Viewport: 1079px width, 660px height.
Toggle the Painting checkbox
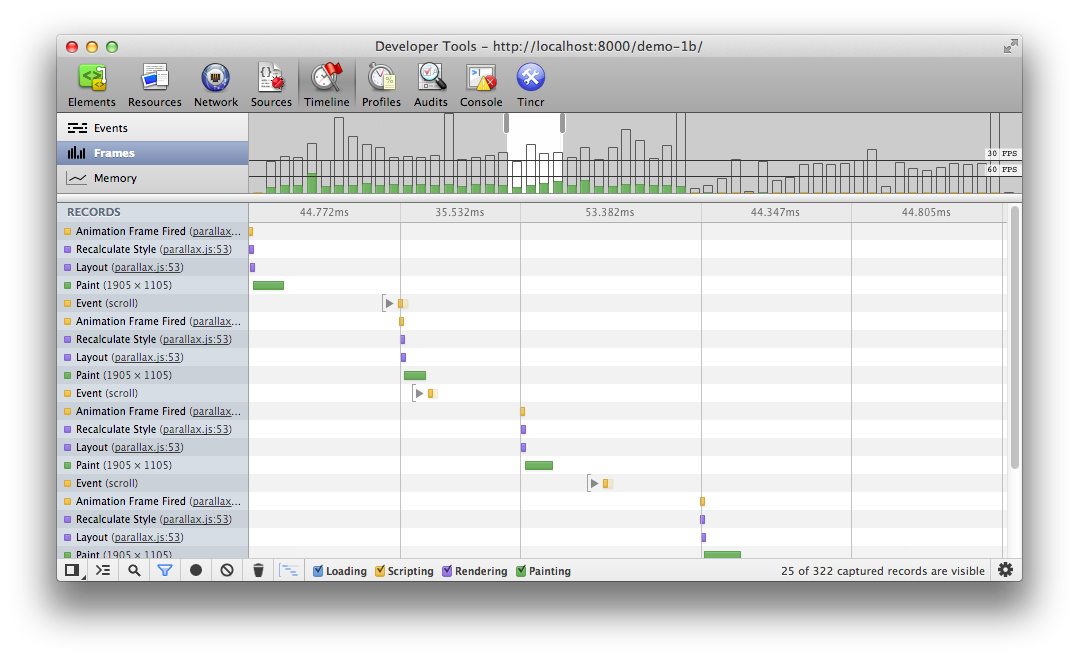(x=521, y=571)
